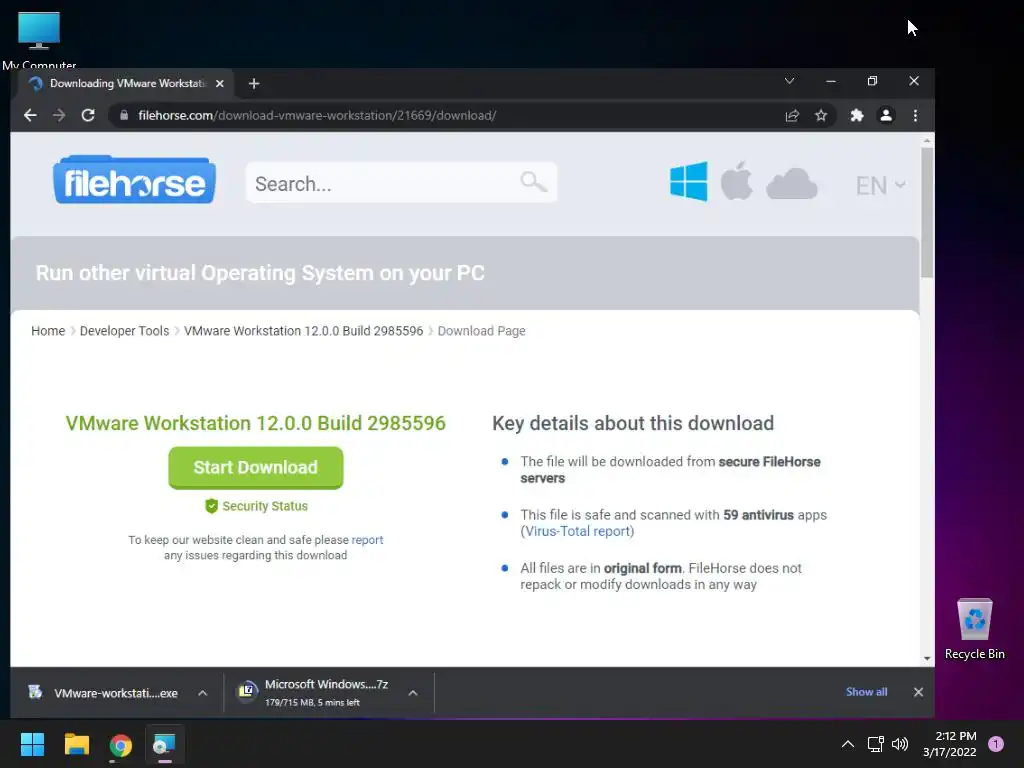Close the Downloading VMware Workstation tab
The width and height of the screenshot is (1024, 768).
click(x=220, y=84)
